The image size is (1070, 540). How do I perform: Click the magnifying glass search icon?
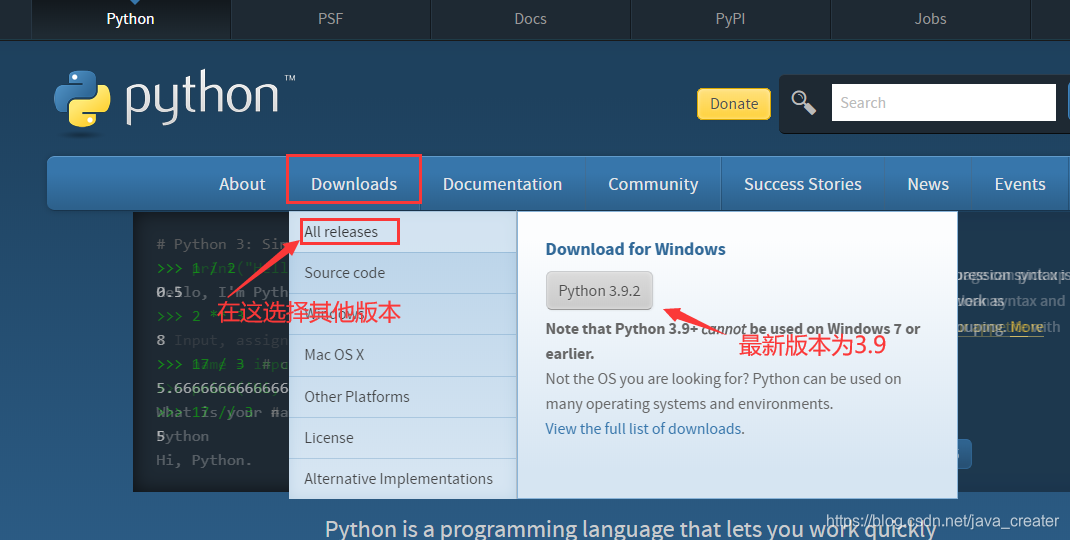pyautogui.click(x=803, y=103)
